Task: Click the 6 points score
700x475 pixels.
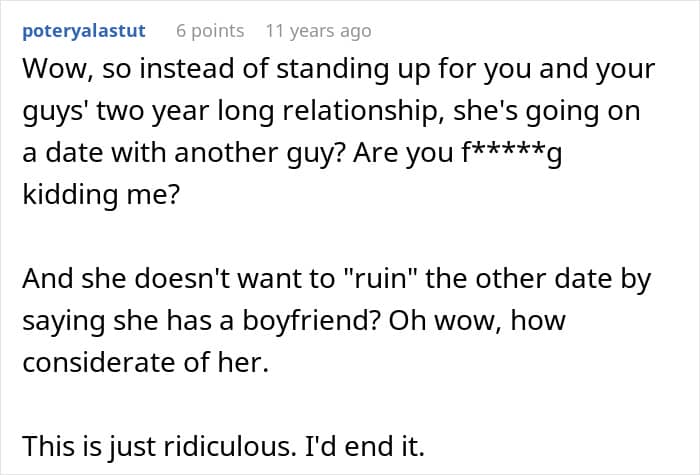Action: click(x=209, y=30)
